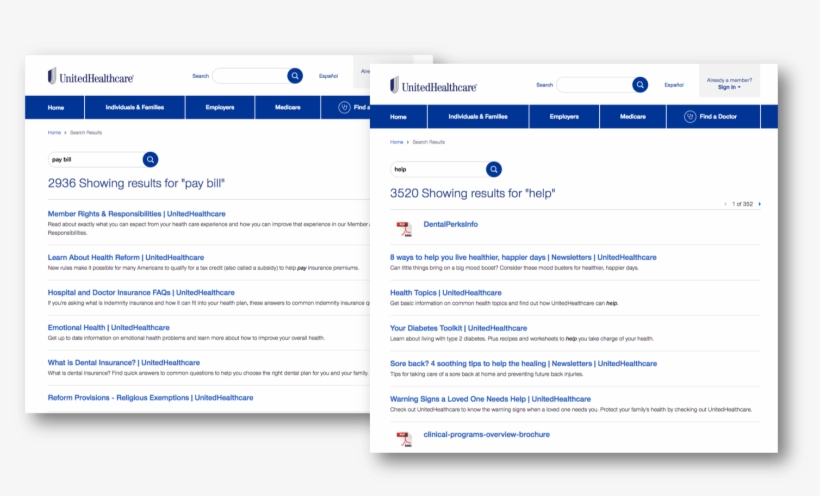Viewport: 820px width, 496px height.
Task: Click the UnitedHealthcare logo in right window
Action: [433, 86]
